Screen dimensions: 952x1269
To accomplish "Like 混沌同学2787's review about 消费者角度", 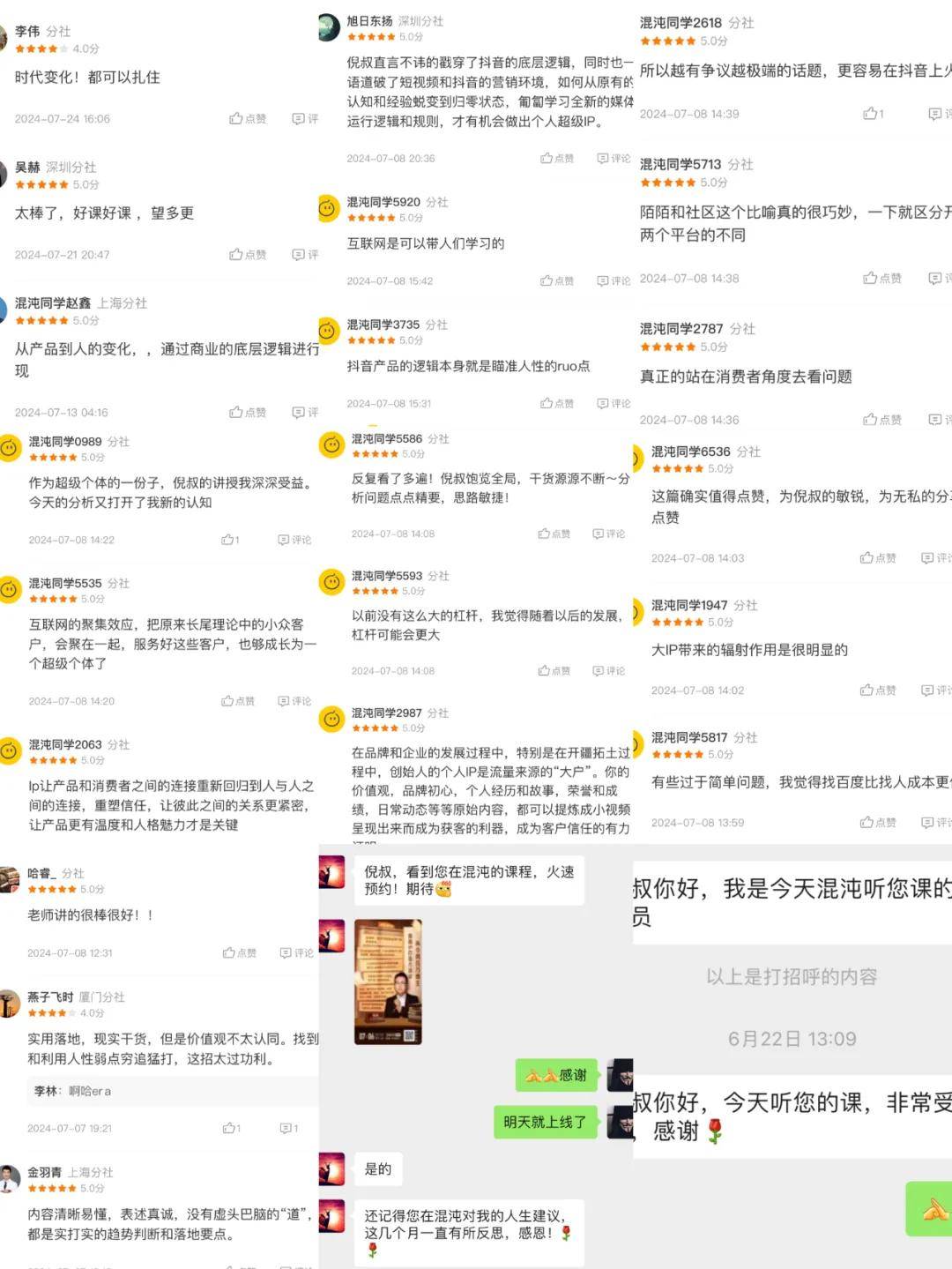I will click(x=881, y=420).
